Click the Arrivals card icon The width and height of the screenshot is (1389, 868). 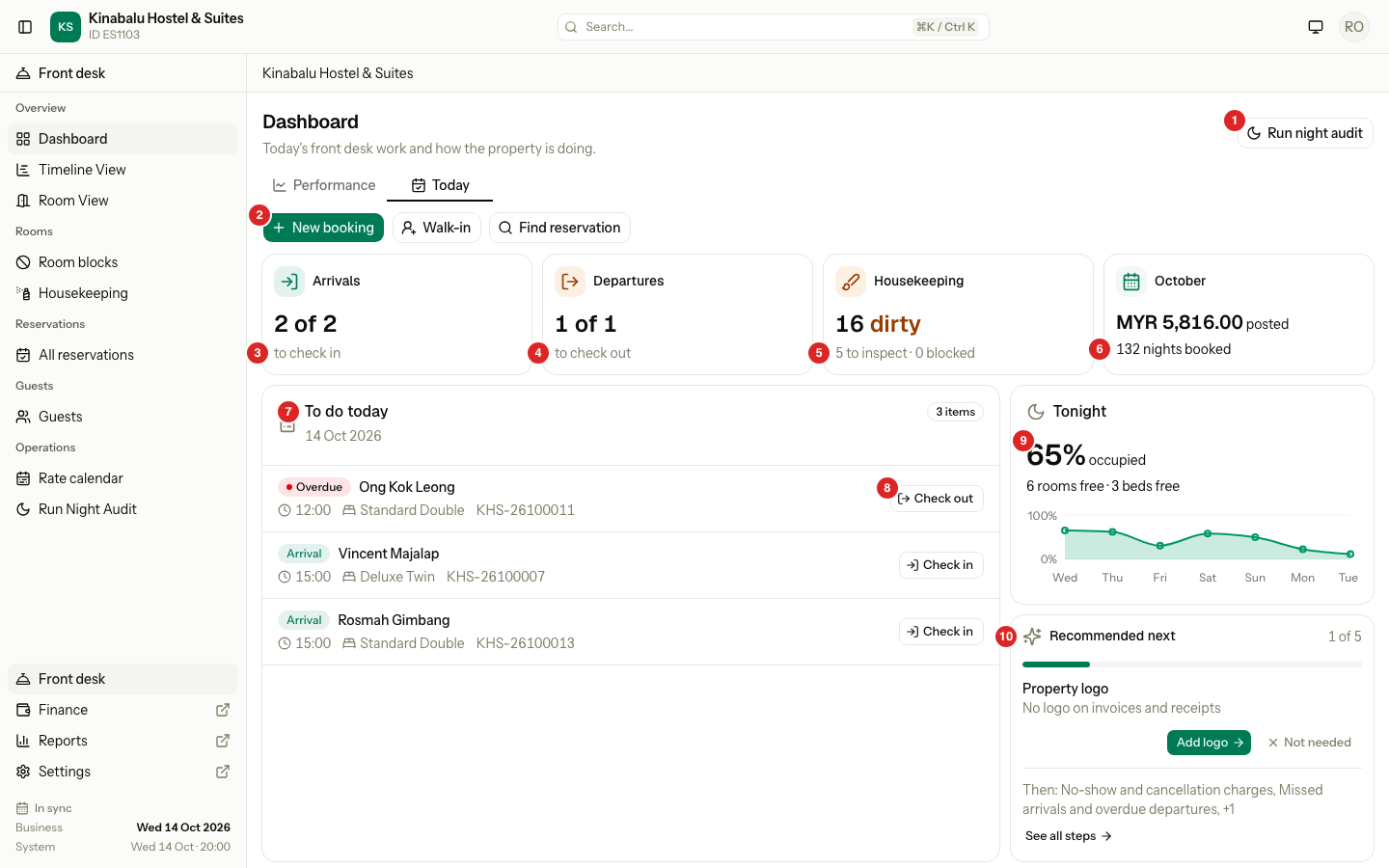(289, 282)
